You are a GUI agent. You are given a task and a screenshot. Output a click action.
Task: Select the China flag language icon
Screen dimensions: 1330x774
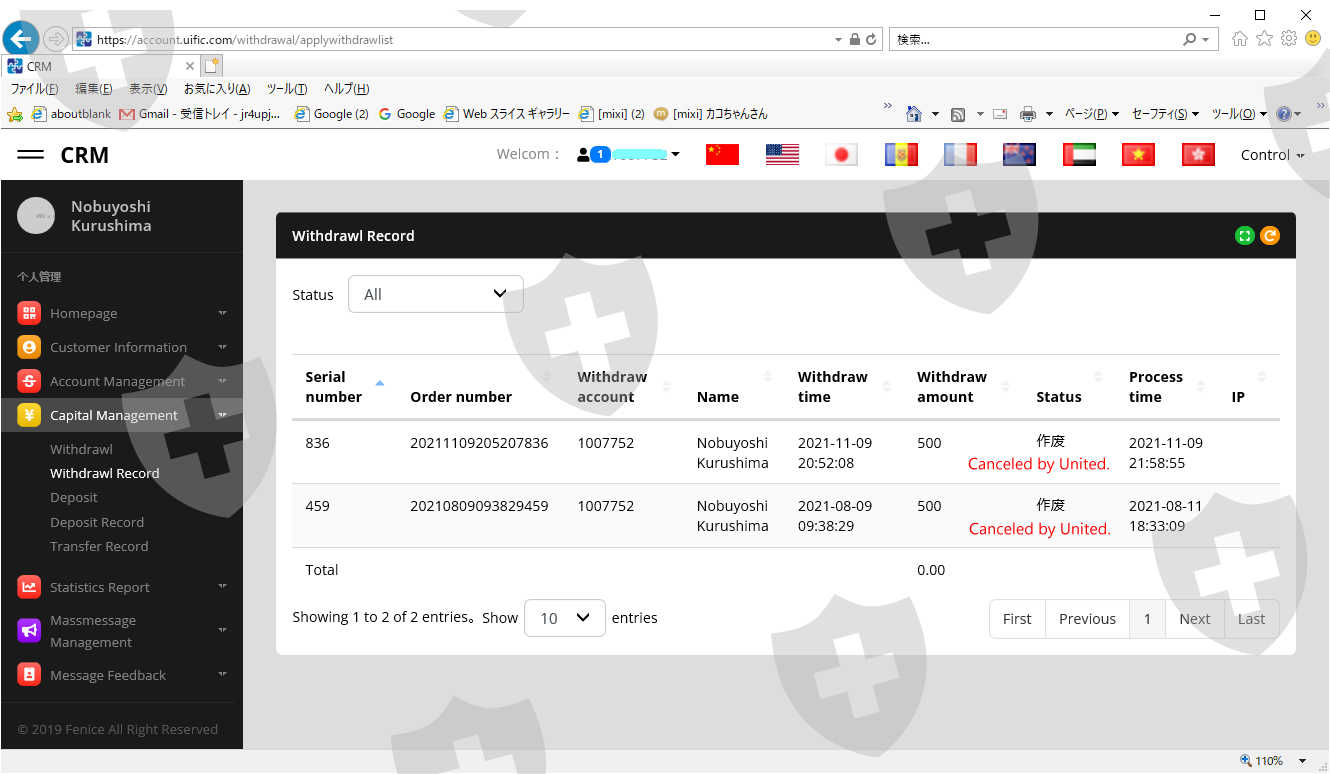point(722,155)
